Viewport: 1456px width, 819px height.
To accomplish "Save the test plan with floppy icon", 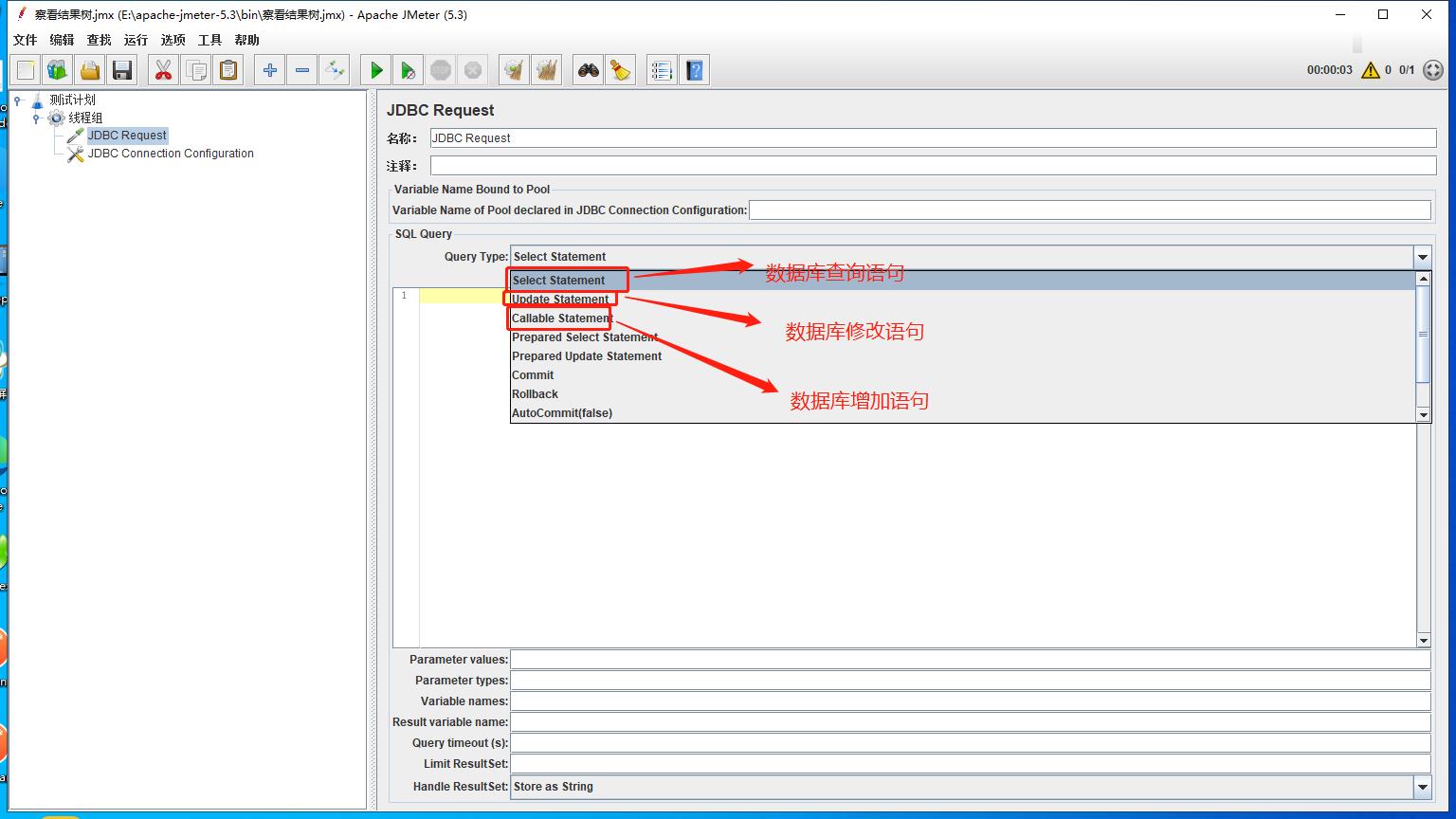I will pos(121,70).
